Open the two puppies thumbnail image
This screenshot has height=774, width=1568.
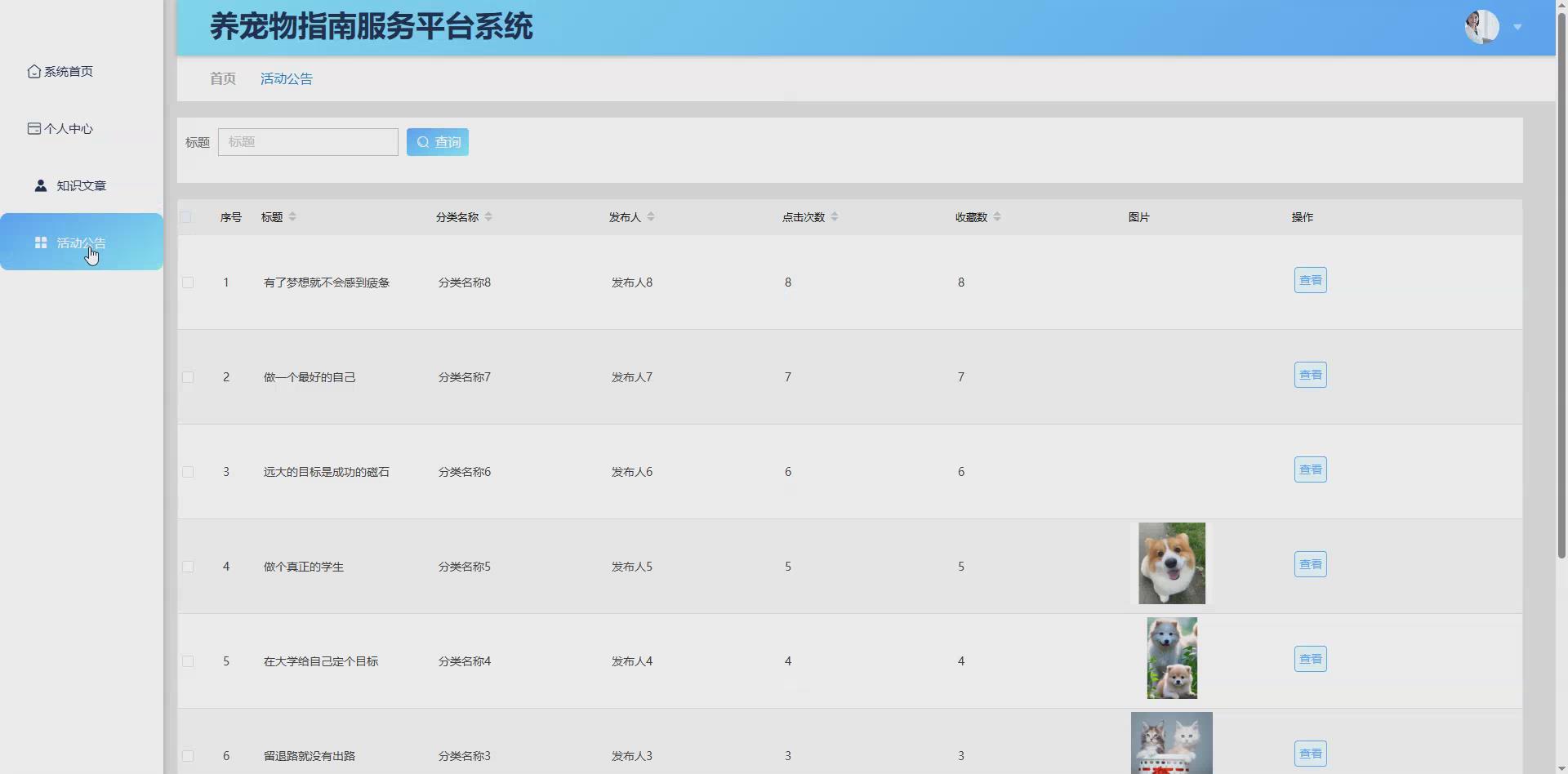click(x=1172, y=658)
